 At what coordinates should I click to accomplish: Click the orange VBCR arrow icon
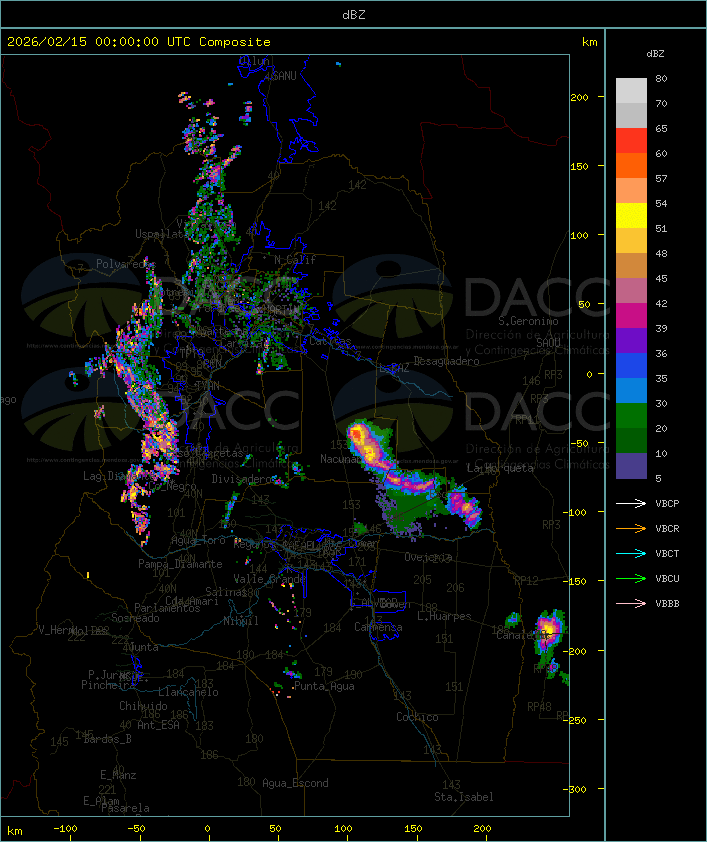click(631, 528)
